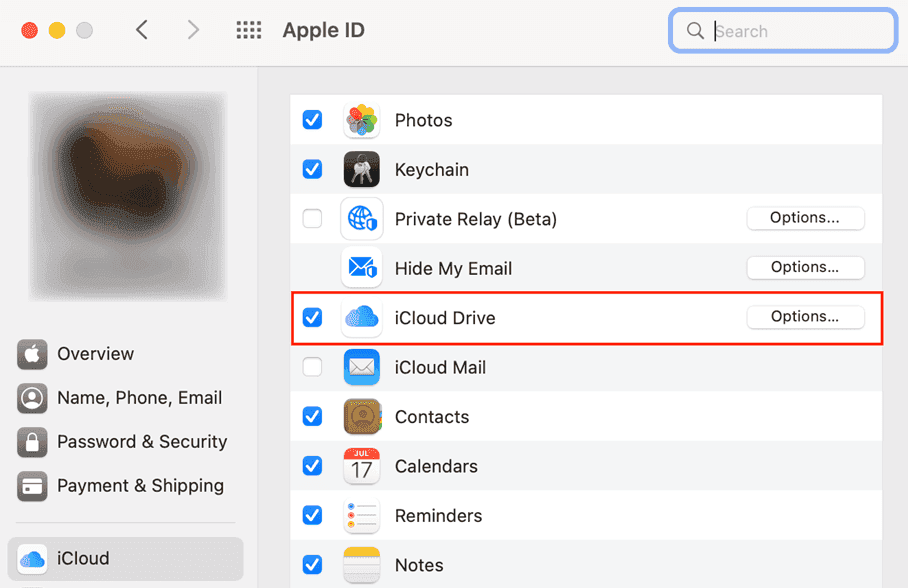Click the iCloud Drive label
Image resolution: width=908 pixels, height=588 pixels.
pos(445,318)
